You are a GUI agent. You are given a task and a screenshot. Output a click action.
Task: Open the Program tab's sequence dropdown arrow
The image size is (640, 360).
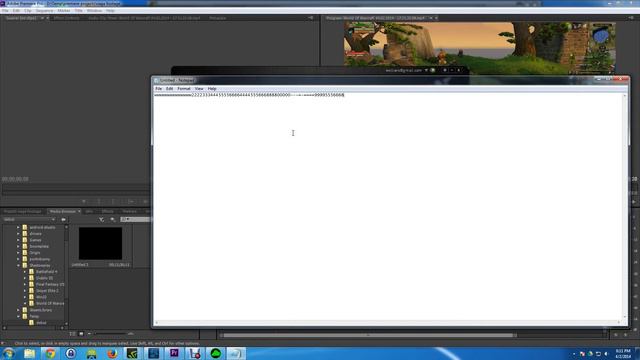point(431,18)
